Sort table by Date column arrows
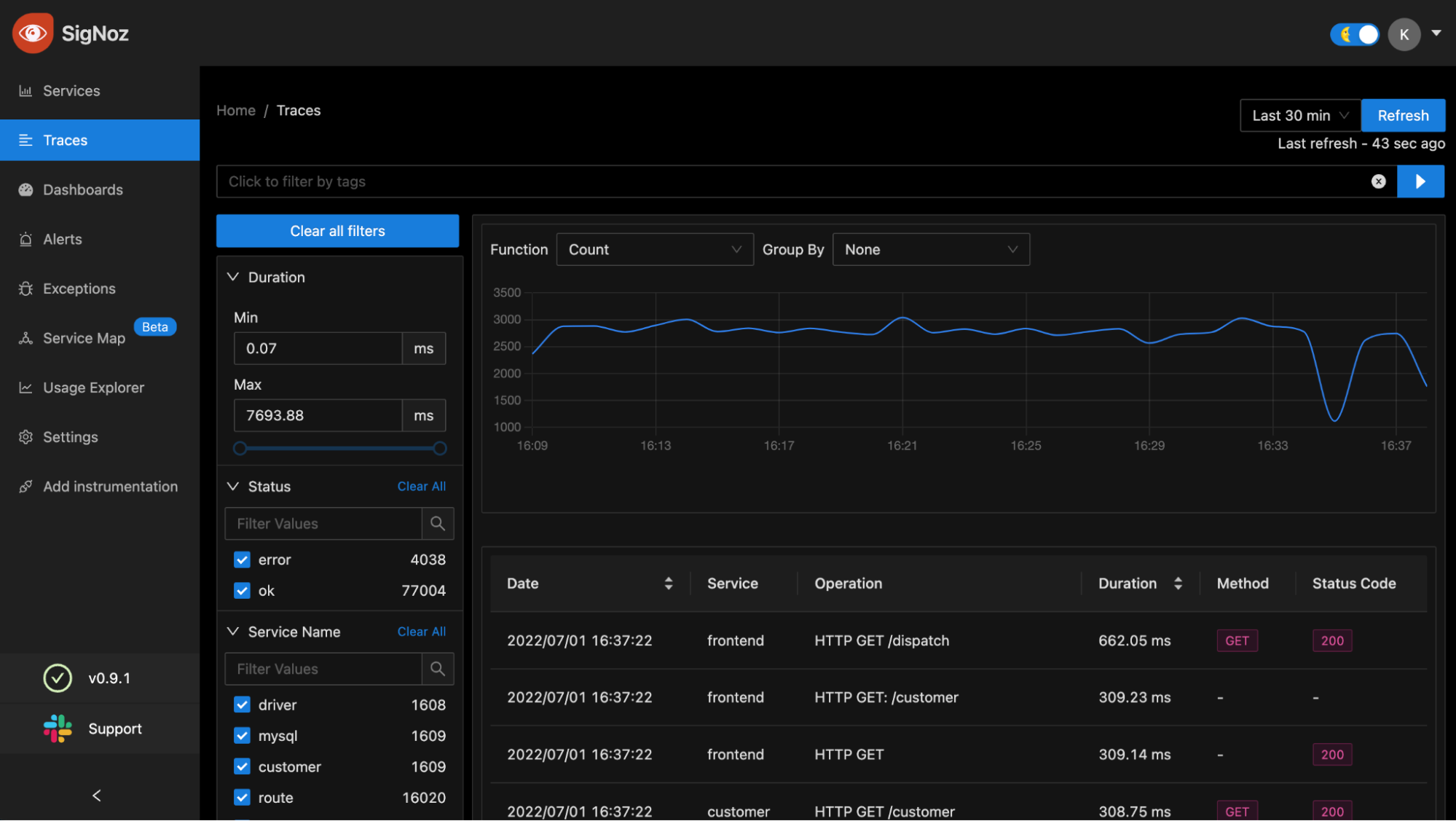1456x821 pixels. (x=669, y=584)
